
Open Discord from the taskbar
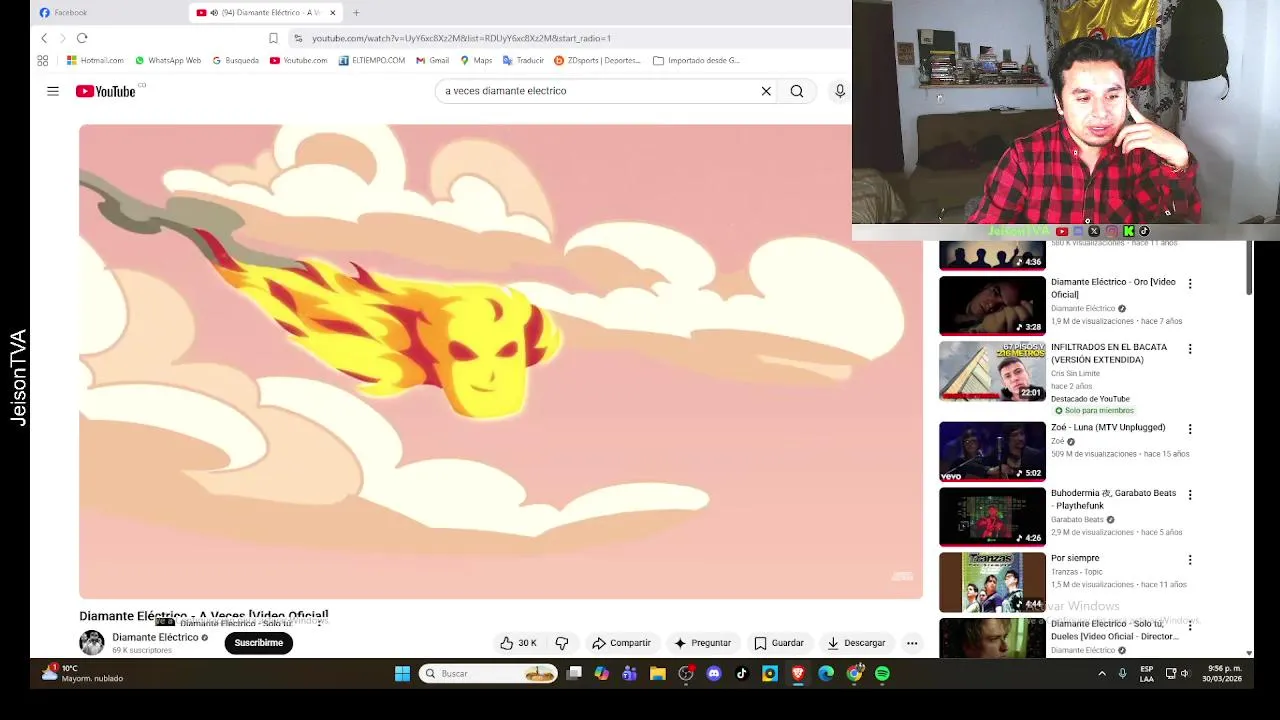click(x=714, y=674)
